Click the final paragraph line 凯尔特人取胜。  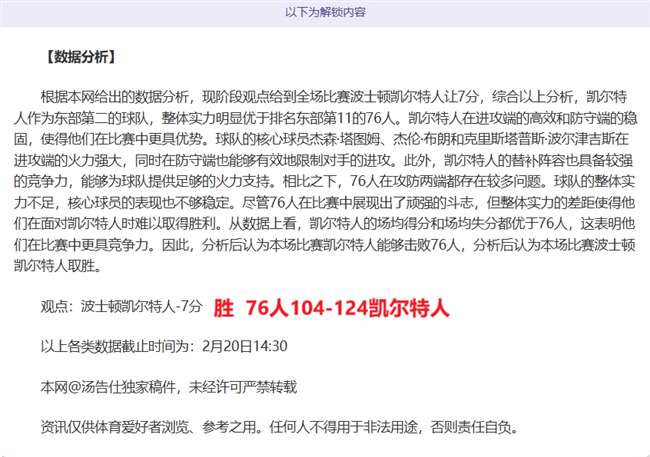coord(58,266)
